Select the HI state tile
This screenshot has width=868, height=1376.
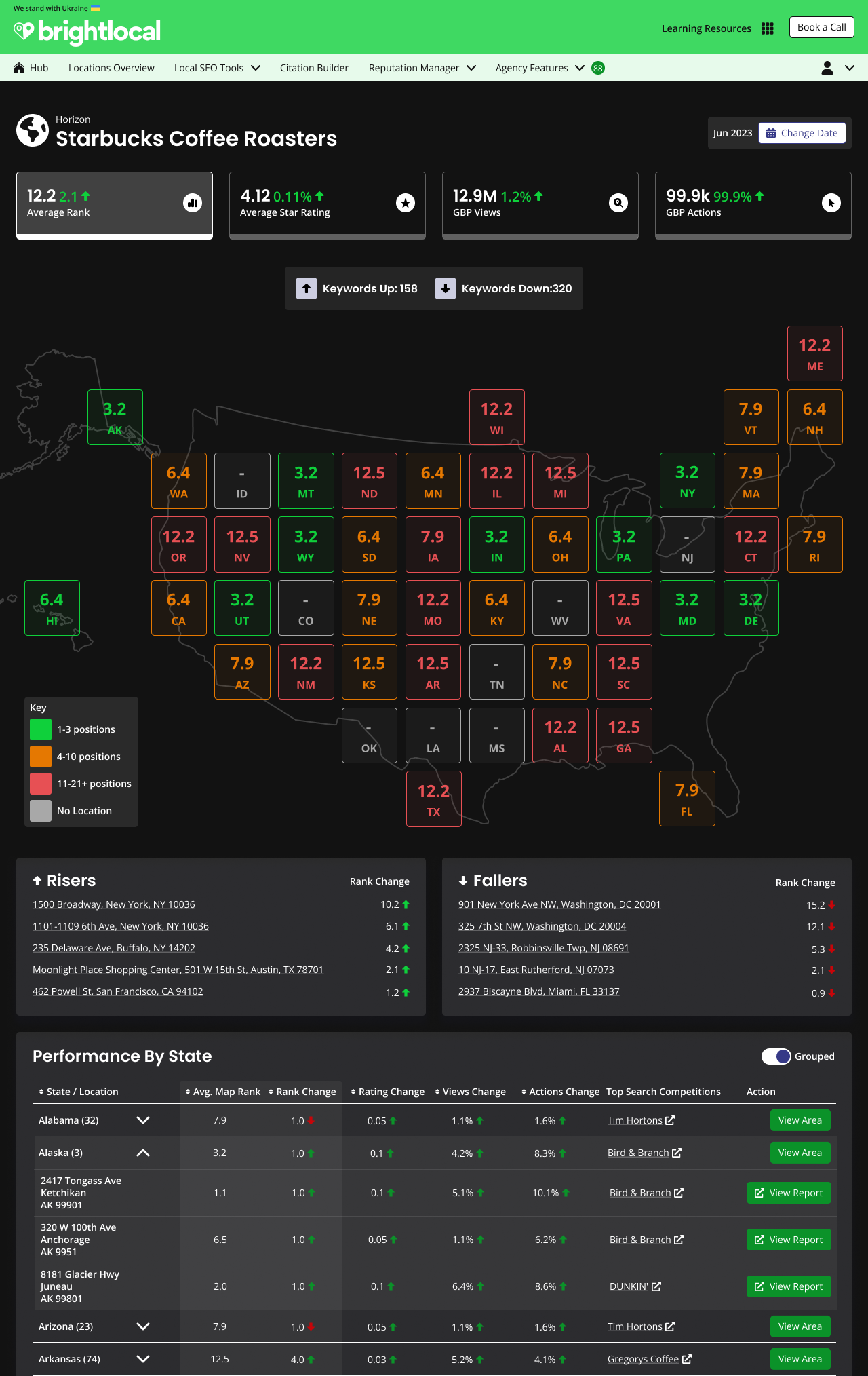click(x=52, y=608)
